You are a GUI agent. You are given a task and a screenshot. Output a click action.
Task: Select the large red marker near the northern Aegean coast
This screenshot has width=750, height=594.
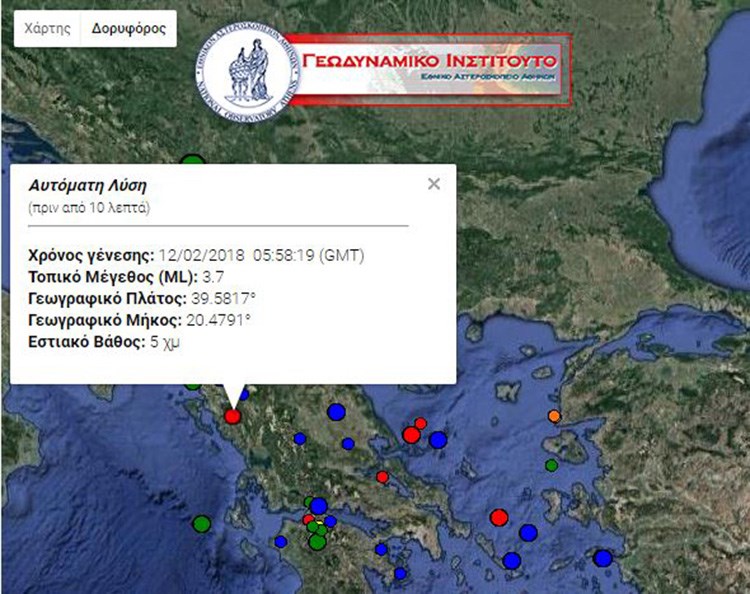click(x=411, y=434)
